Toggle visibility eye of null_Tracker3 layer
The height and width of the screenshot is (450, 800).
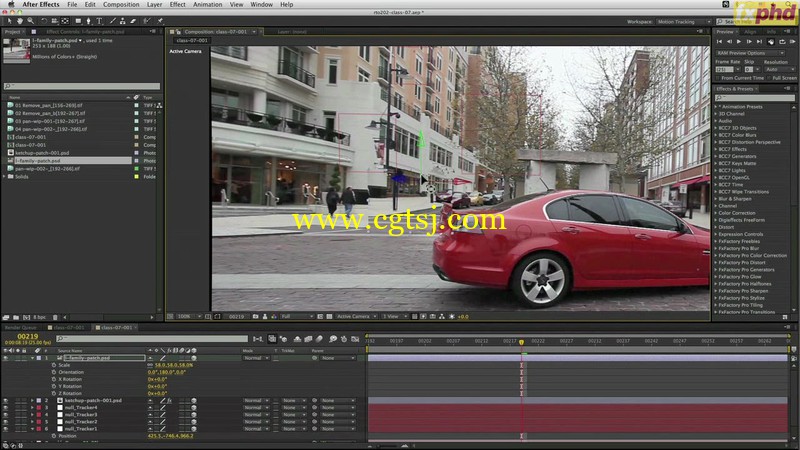[6, 415]
